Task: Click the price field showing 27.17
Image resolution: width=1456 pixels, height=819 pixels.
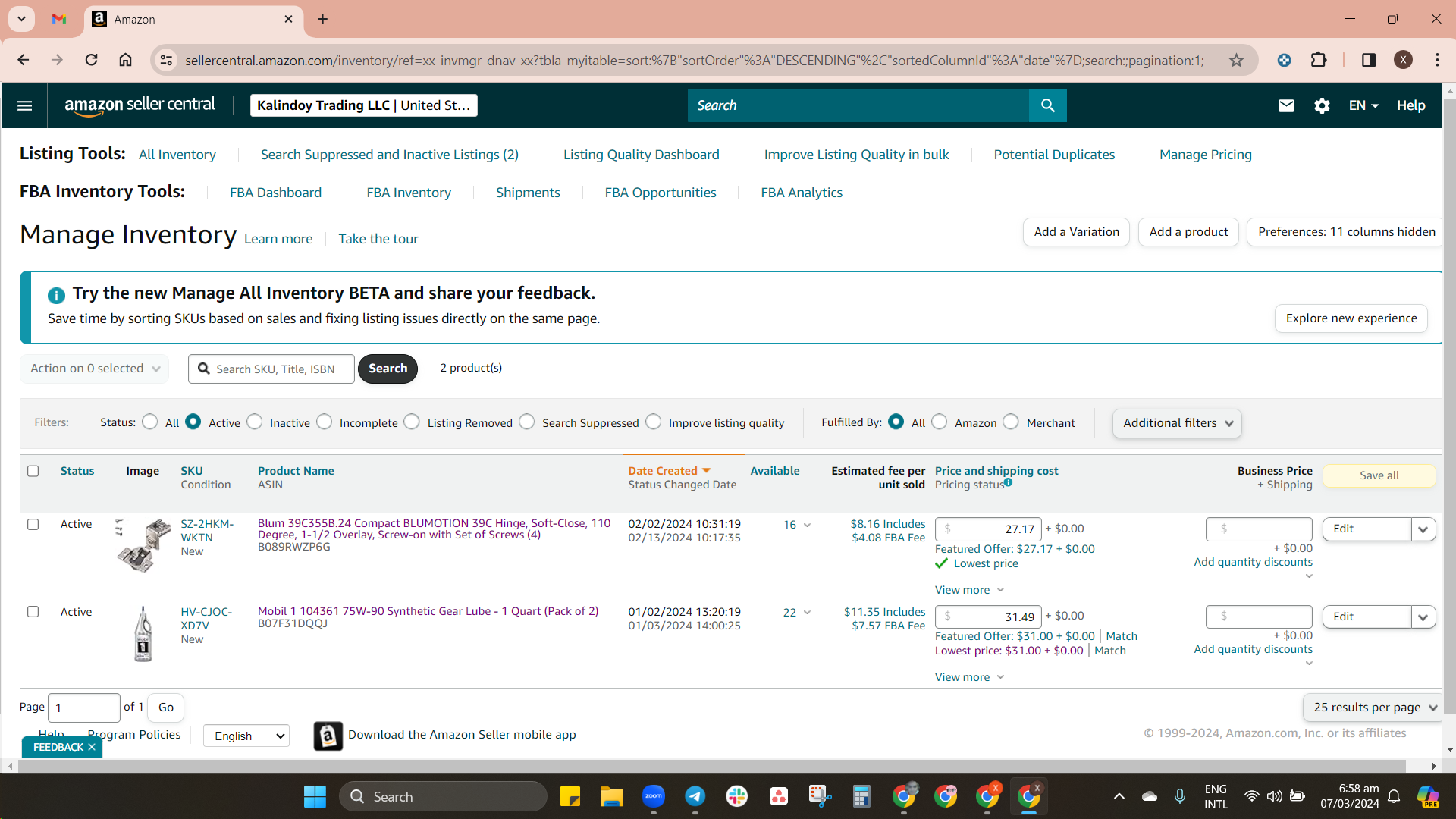Action: click(988, 529)
